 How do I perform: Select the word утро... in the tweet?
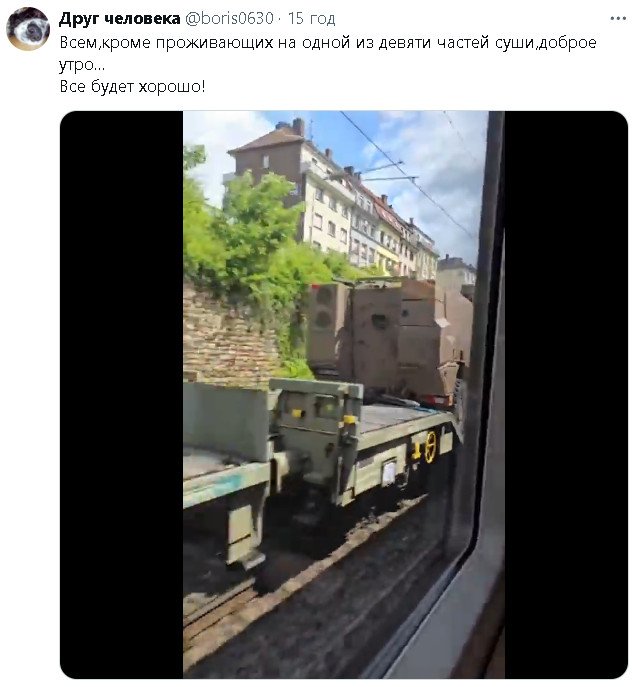pyautogui.click(x=82, y=65)
